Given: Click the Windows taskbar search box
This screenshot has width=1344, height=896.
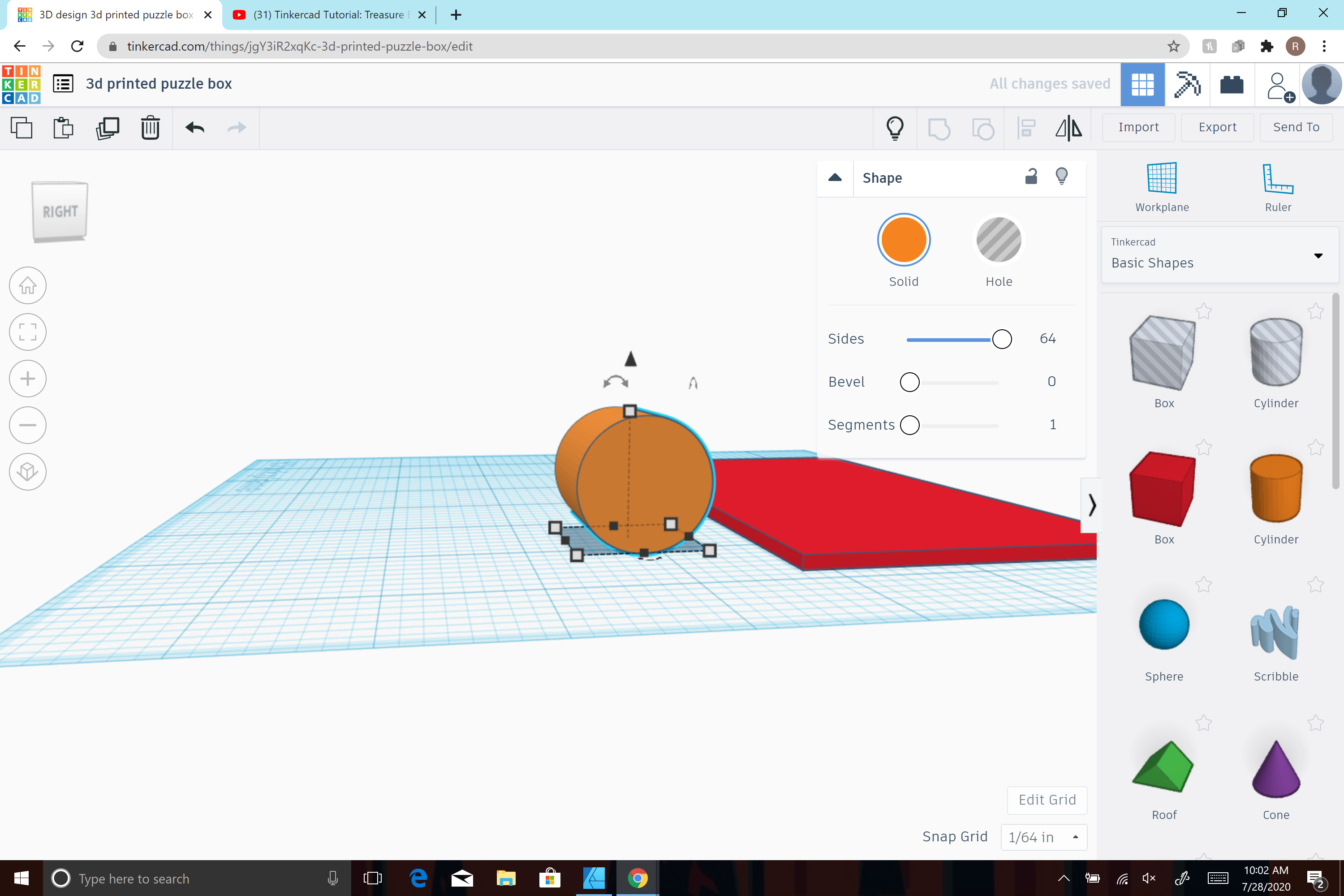Looking at the screenshot, I should [197, 878].
